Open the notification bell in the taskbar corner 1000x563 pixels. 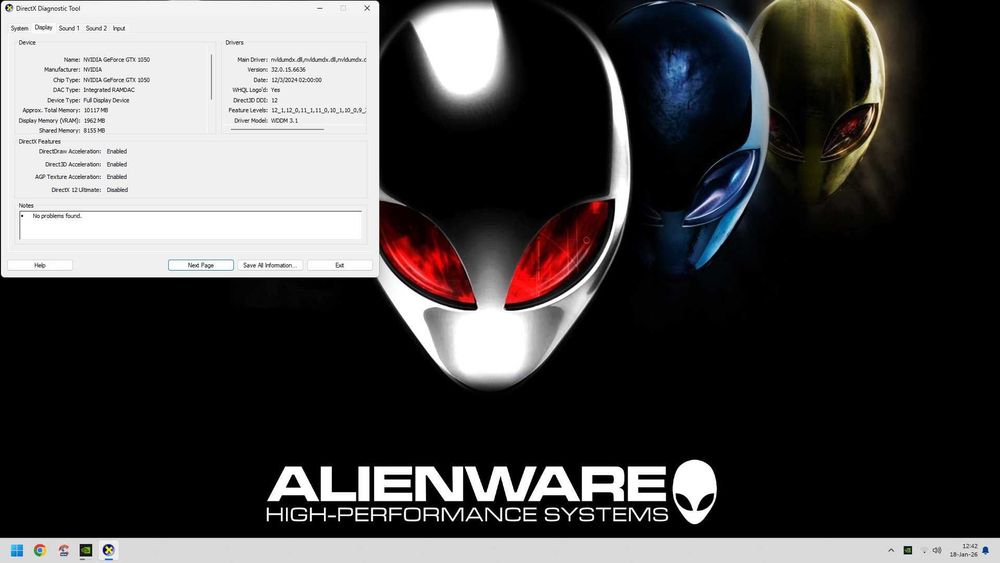pos(985,550)
